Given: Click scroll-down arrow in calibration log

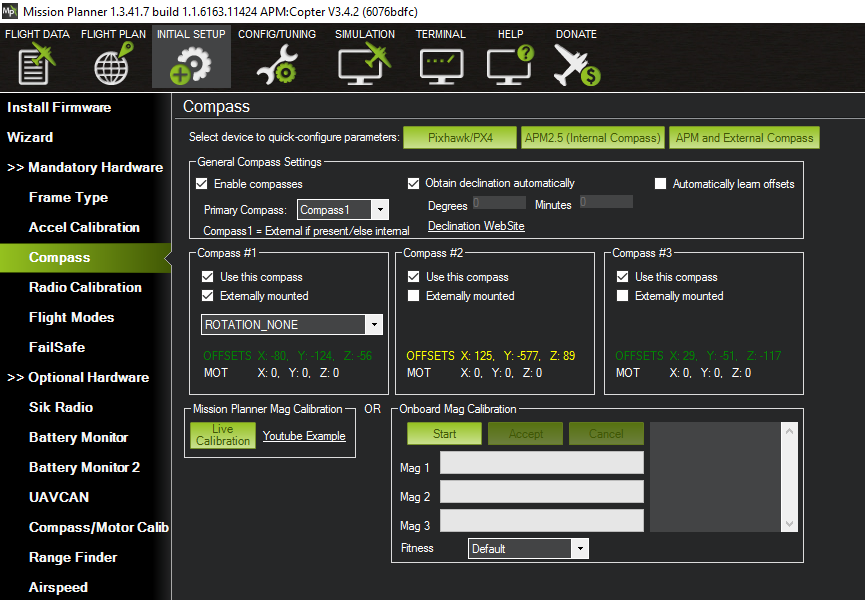Looking at the screenshot, I should click(789, 524).
